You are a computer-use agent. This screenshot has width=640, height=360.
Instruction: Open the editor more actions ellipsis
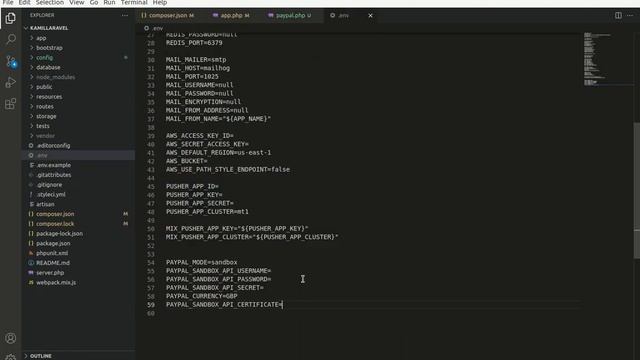(x=630, y=16)
